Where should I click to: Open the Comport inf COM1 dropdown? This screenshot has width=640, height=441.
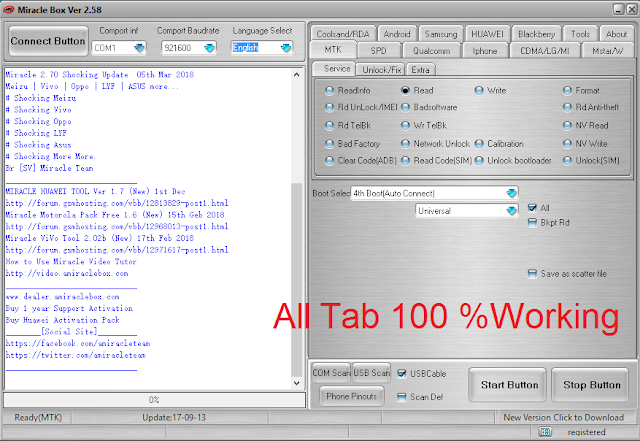point(139,48)
